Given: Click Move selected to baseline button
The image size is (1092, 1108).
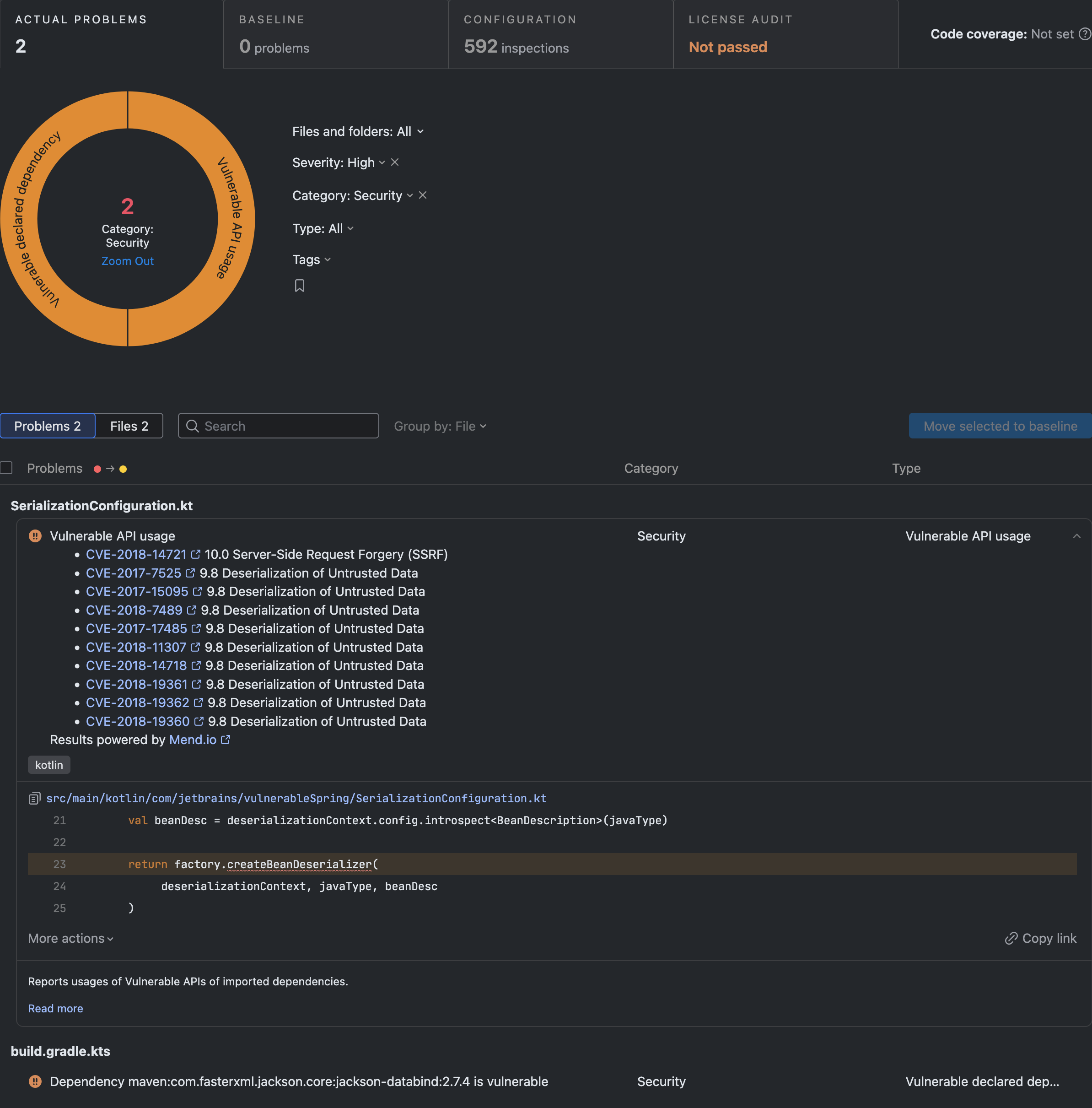Looking at the screenshot, I should 1001,426.
